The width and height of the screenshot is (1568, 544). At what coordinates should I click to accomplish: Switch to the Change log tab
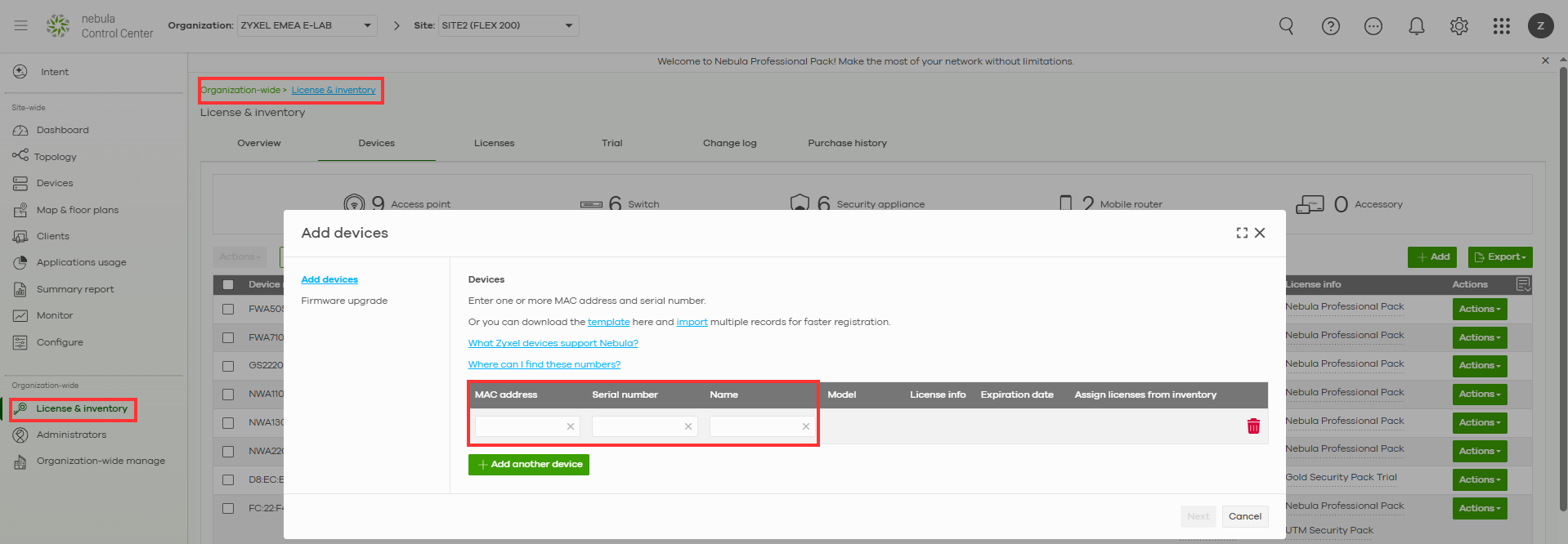(x=730, y=143)
